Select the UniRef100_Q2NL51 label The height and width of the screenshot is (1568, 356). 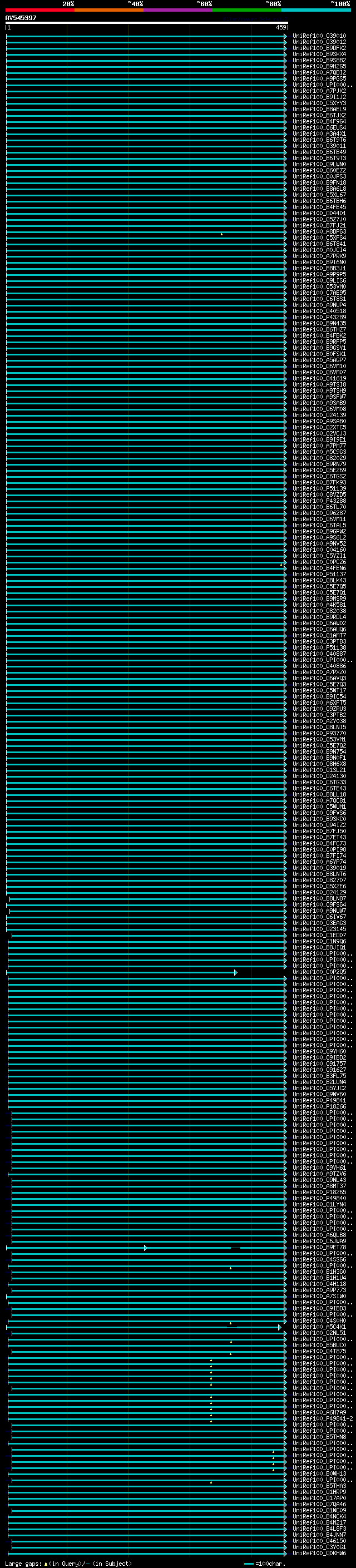point(319,1333)
